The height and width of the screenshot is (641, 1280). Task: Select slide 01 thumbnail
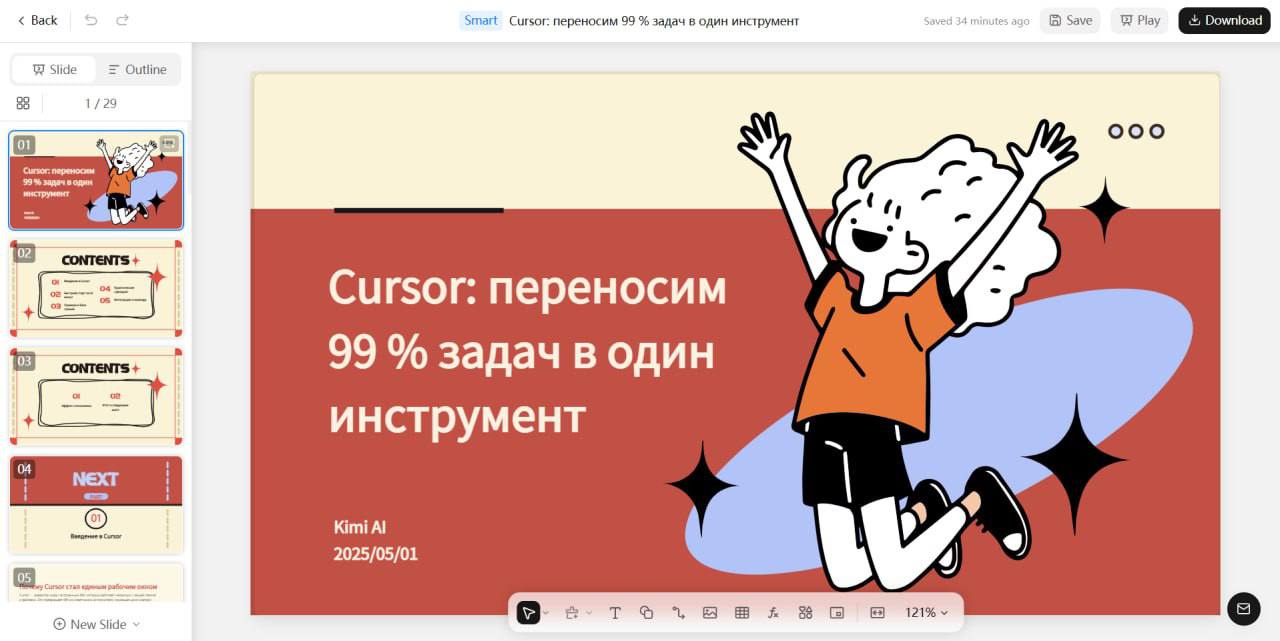96,180
